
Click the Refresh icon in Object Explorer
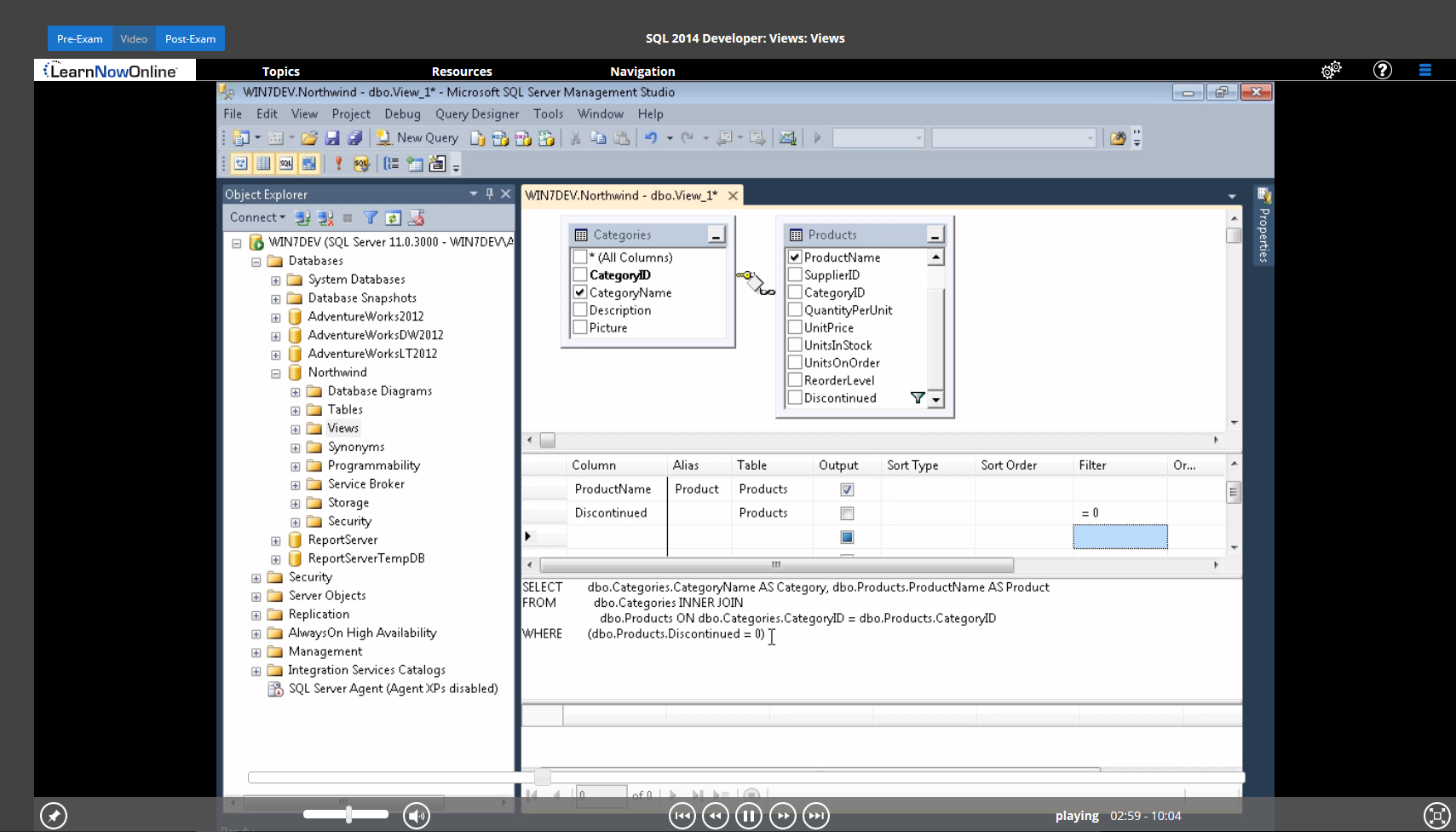(x=393, y=218)
